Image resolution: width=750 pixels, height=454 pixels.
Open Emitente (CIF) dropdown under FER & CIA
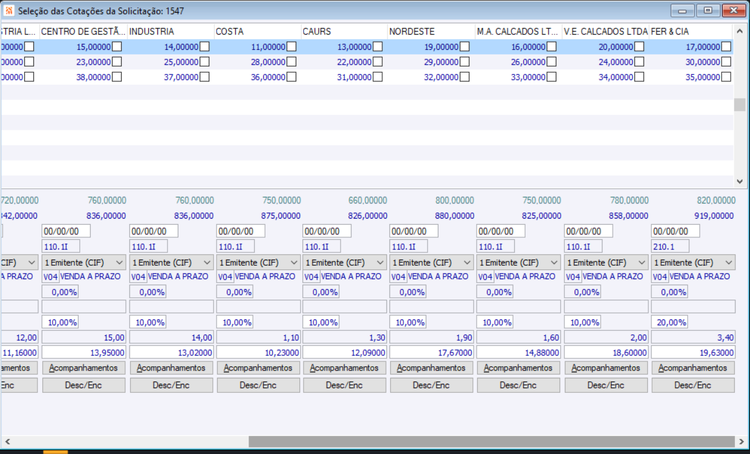(x=693, y=263)
